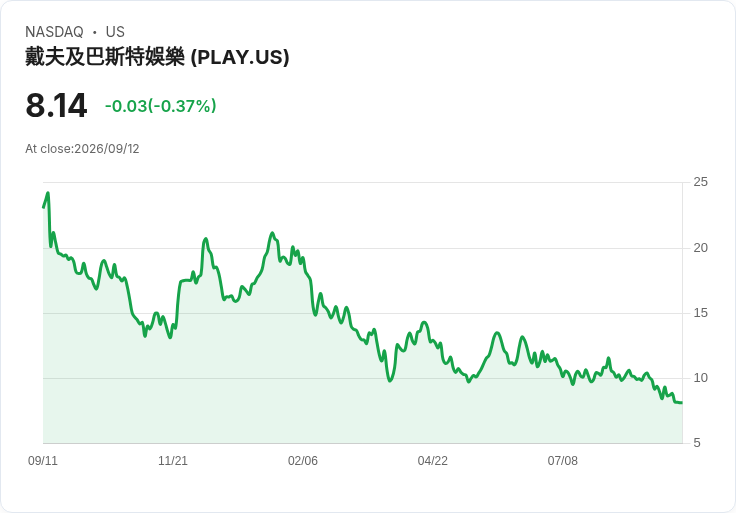Click the sharp dip before 04/22

pos(390,380)
